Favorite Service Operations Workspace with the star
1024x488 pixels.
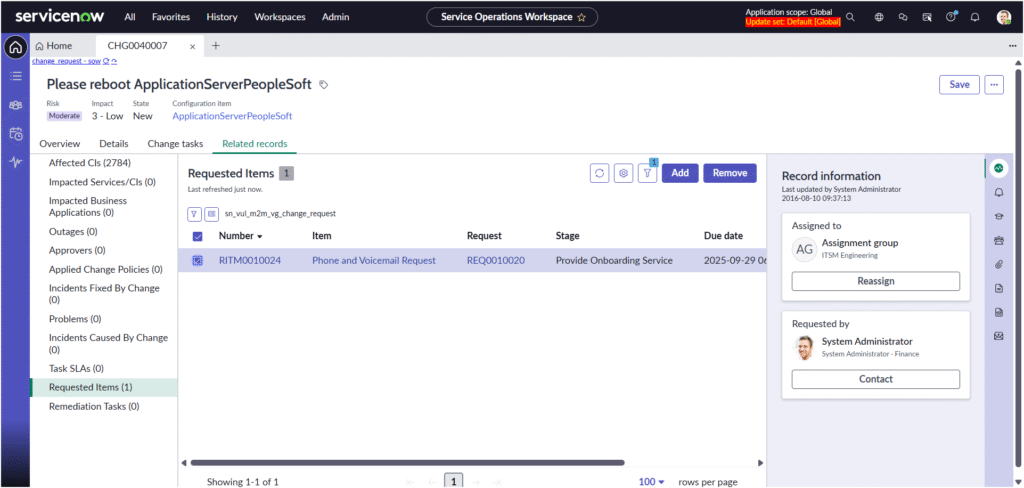(x=581, y=17)
